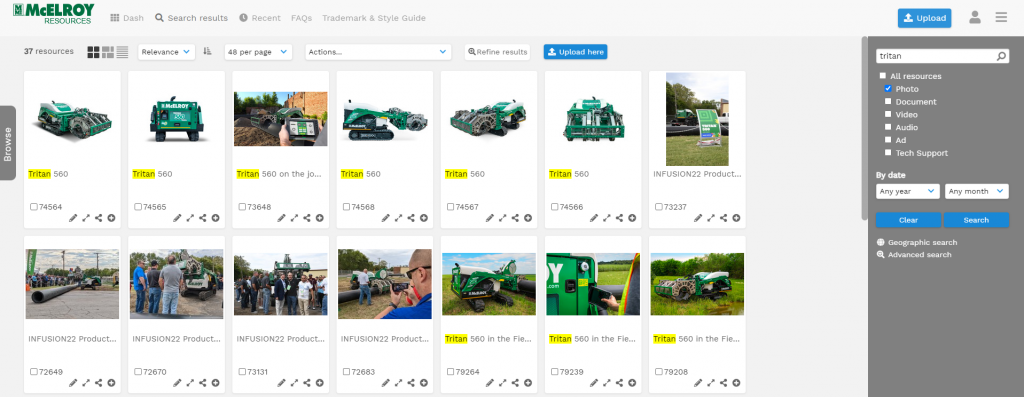Open Advanced search link
Screen dimensions: 1024x397
pos(914,255)
